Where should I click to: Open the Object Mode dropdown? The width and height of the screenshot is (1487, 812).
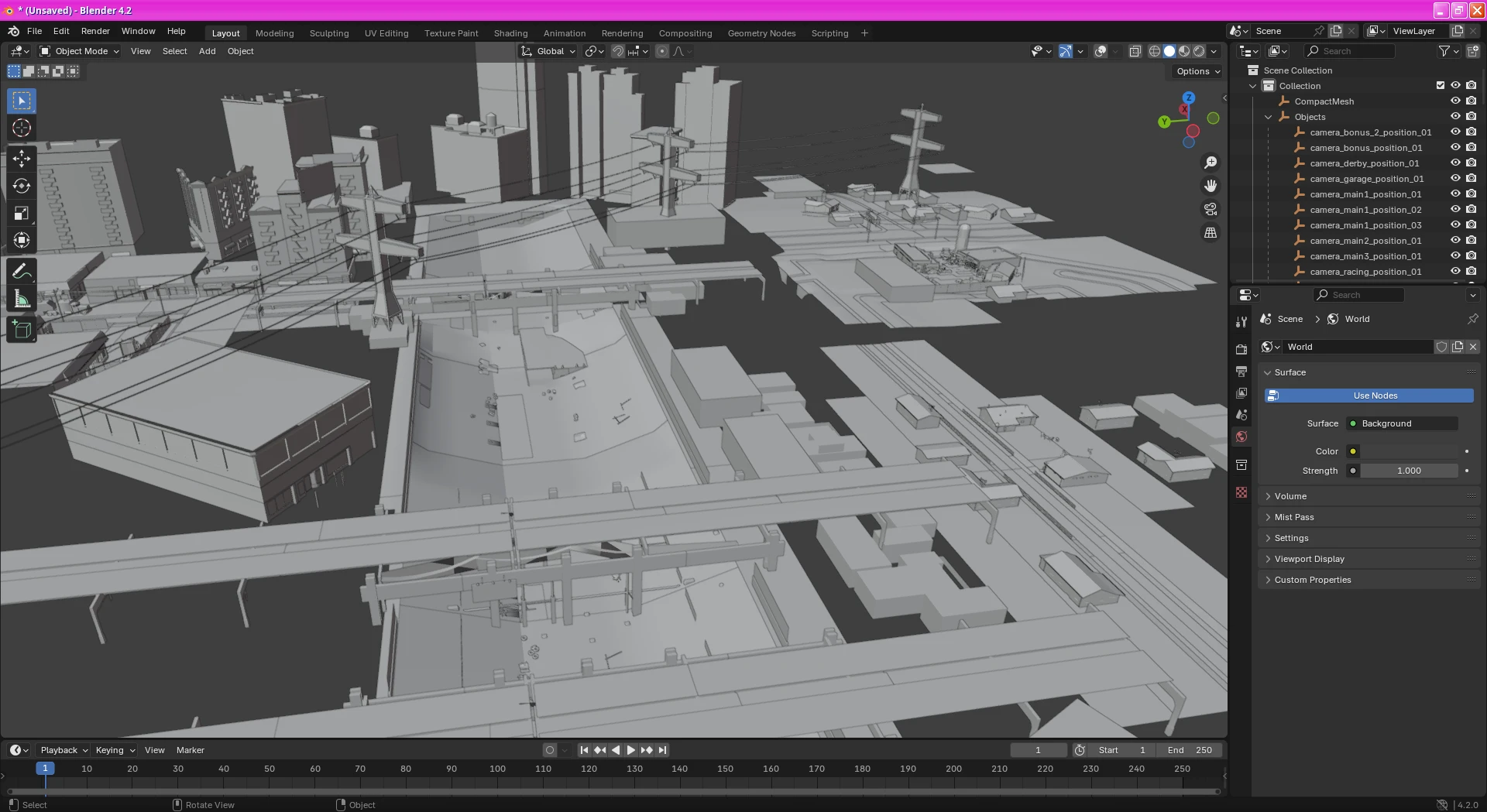[x=80, y=51]
